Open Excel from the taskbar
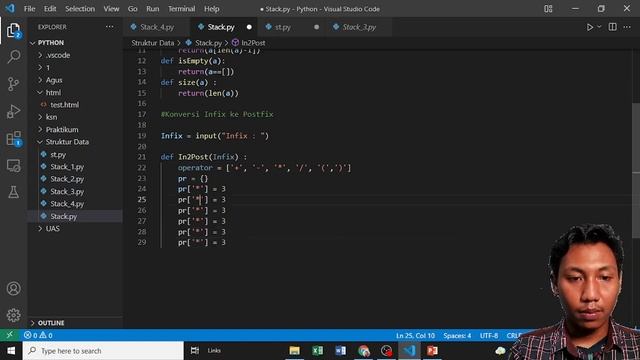Viewport: 640px width, 360px height. click(318, 351)
